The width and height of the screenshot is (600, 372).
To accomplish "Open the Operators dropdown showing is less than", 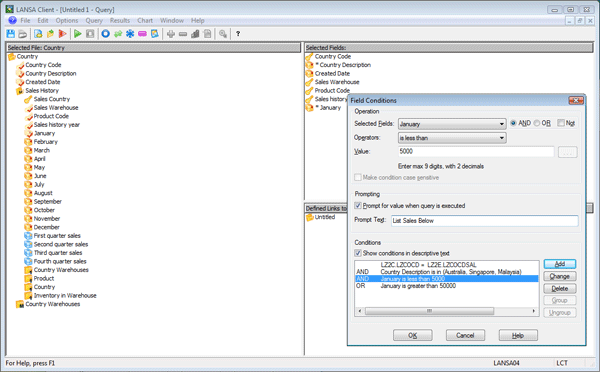I will point(452,138).
